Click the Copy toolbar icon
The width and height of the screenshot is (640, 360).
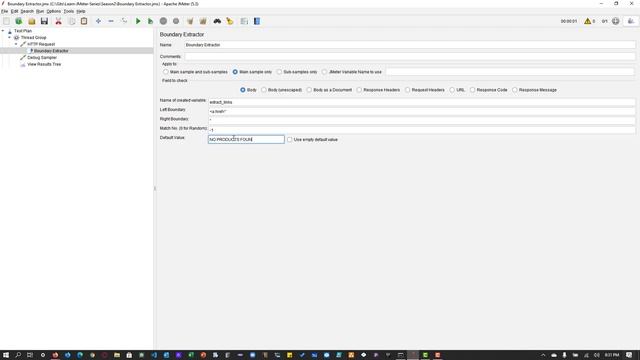(x=71, y=21)
